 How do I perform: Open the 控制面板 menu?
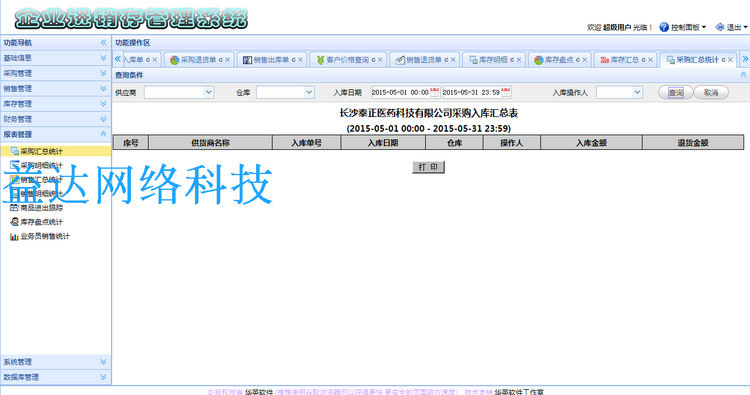click(688, 28)
